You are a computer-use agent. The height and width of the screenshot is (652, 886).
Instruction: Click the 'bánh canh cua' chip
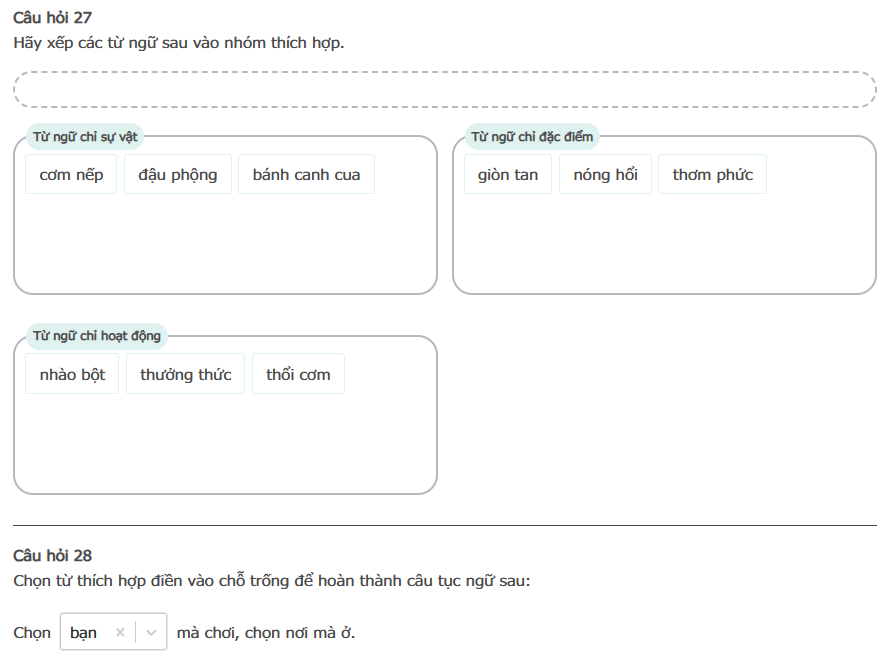pyautogui.click(x=306, y=174)
